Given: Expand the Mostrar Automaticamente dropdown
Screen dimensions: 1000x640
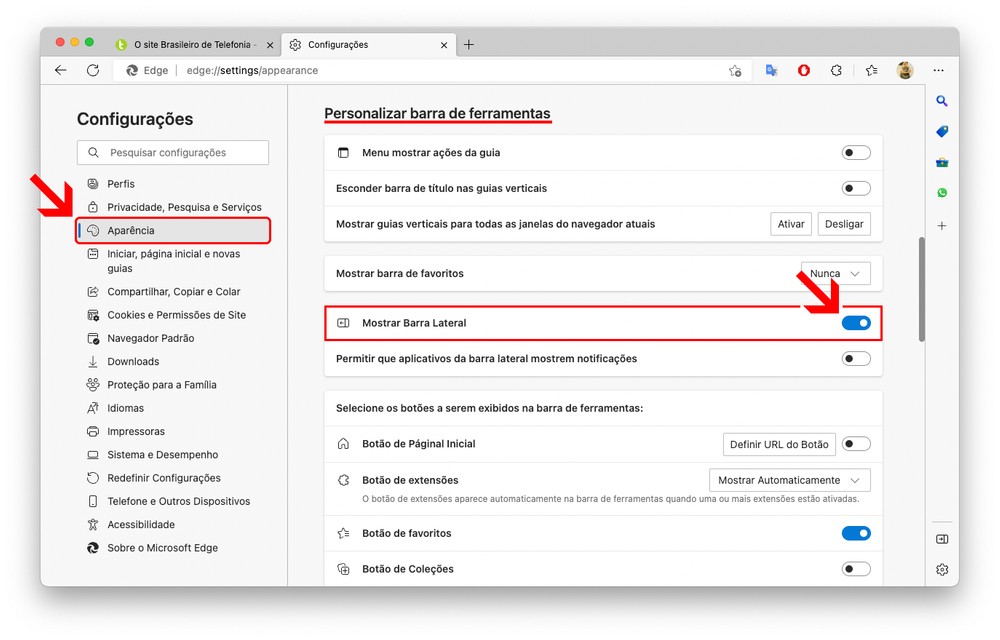Looking at the screenshot, I should tap(789, 480).
